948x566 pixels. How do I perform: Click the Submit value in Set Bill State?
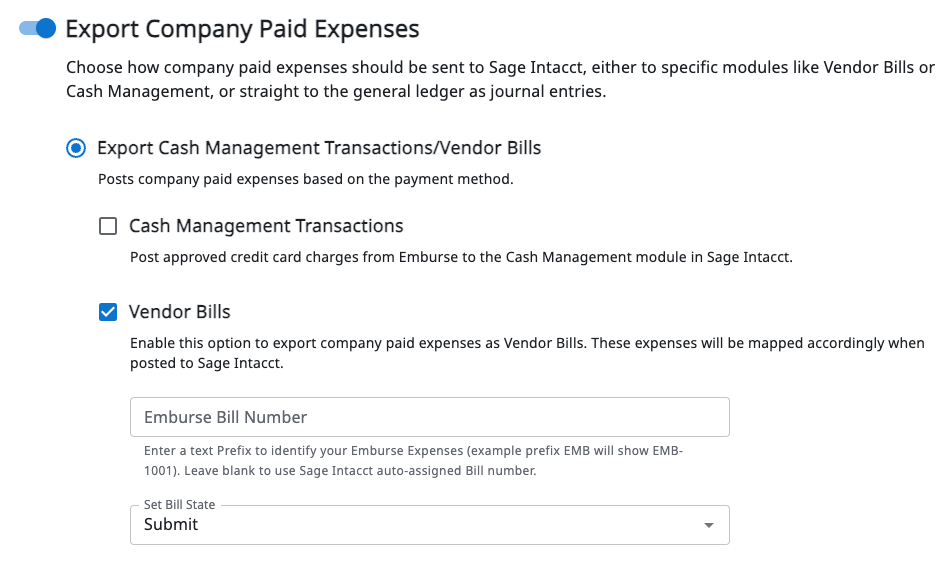click(x=171, y=525)
